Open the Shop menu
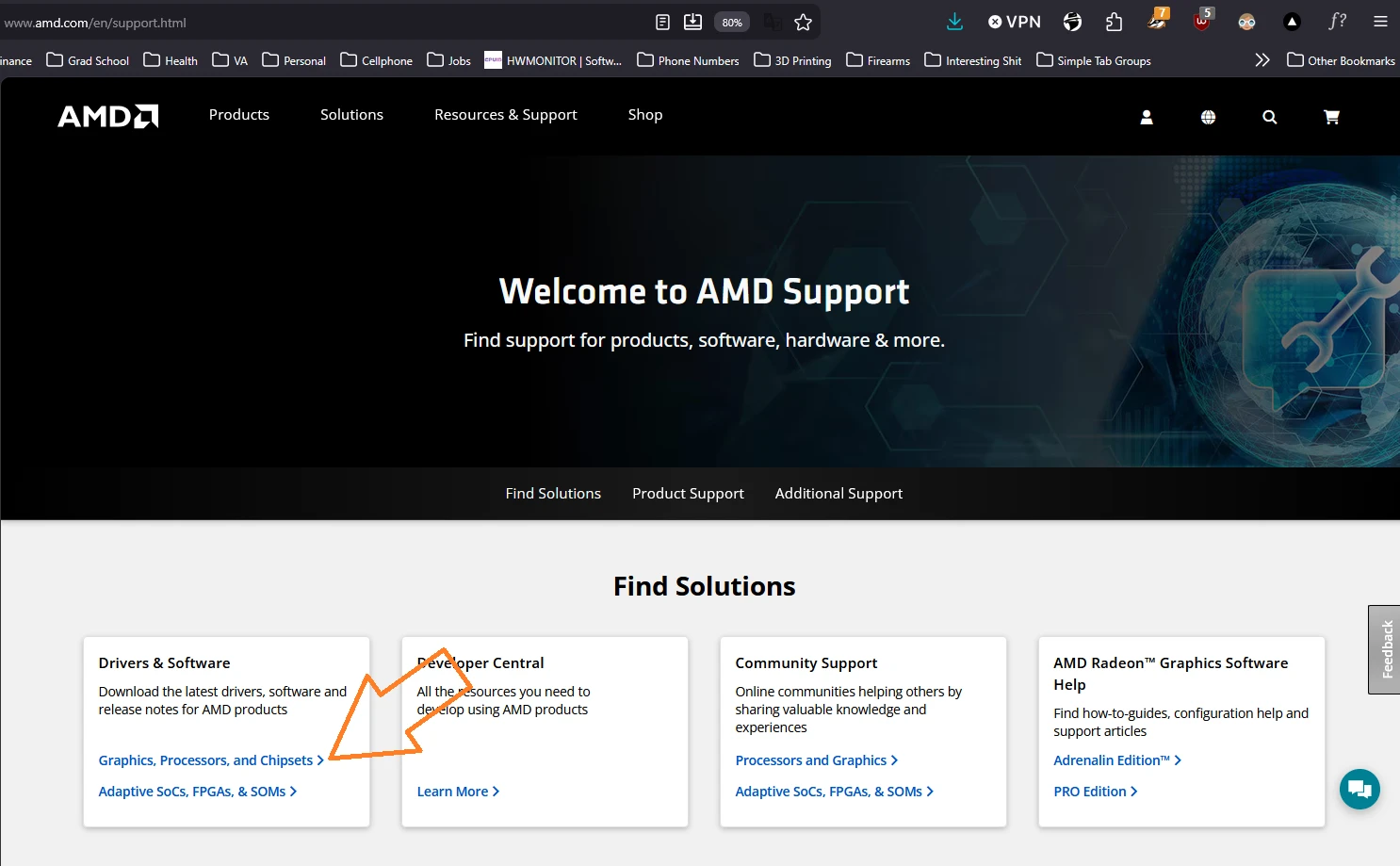 coord(645,115)
